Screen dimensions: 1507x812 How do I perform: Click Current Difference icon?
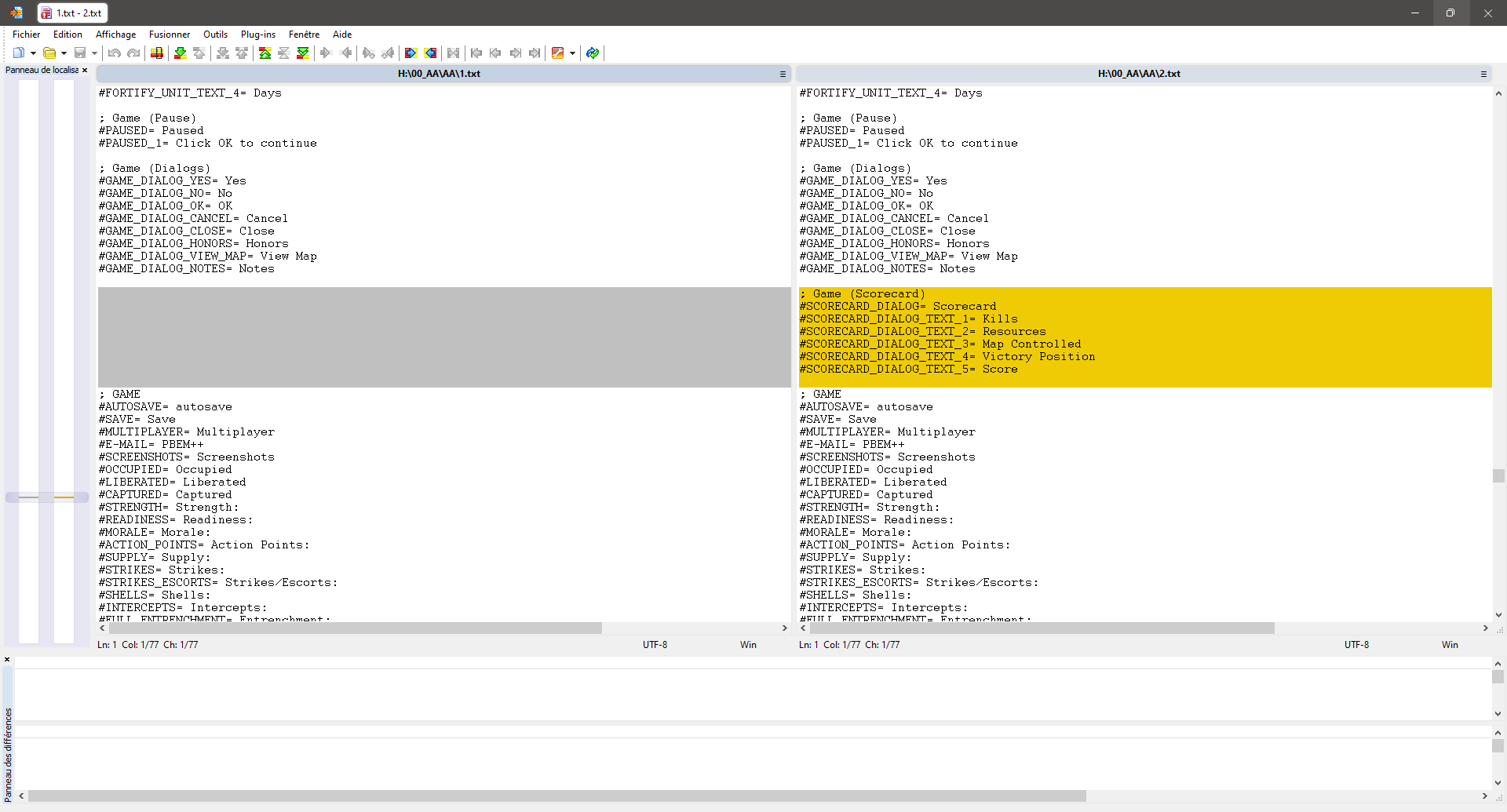tap(284, 53)
